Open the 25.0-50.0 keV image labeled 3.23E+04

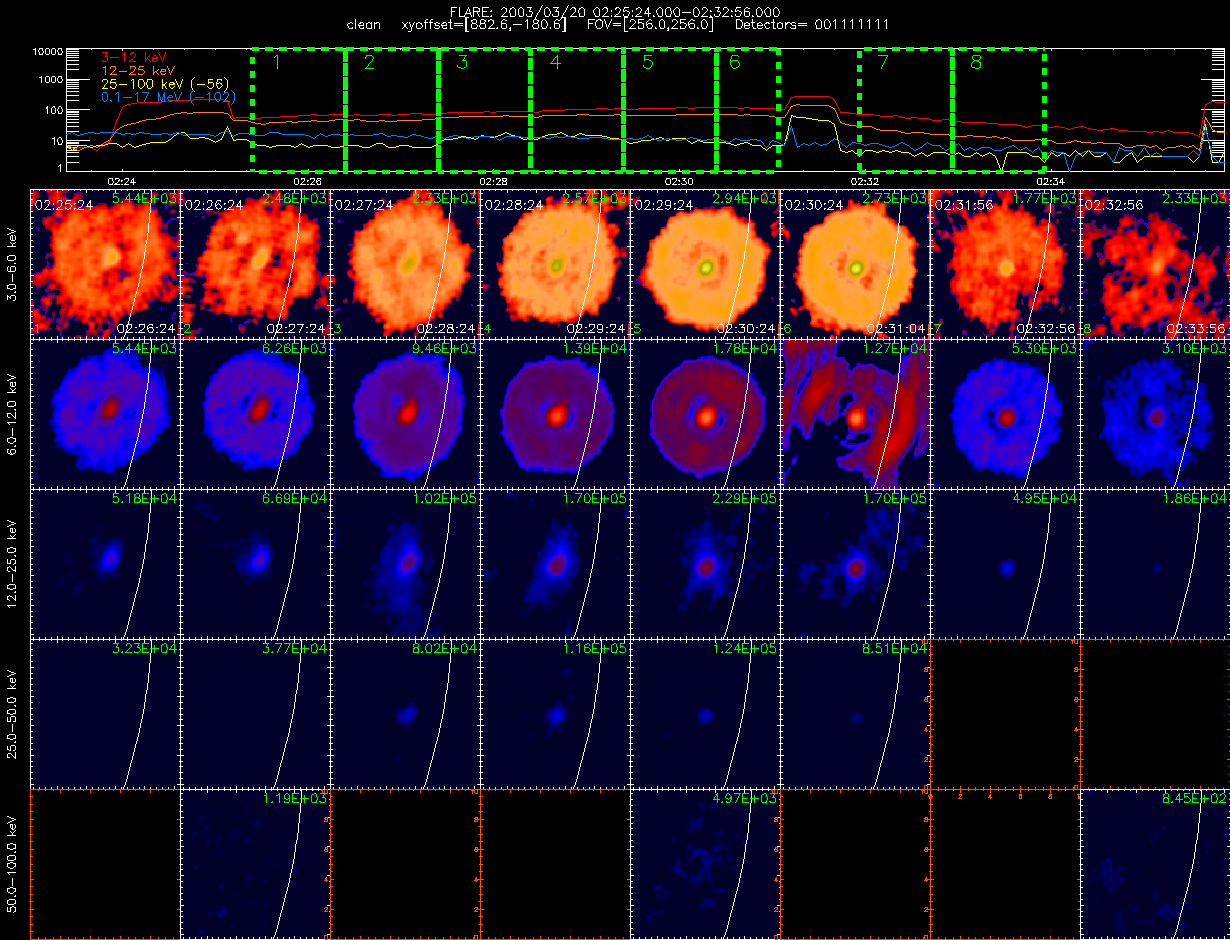pyautogui.click(x=106, y=713)
